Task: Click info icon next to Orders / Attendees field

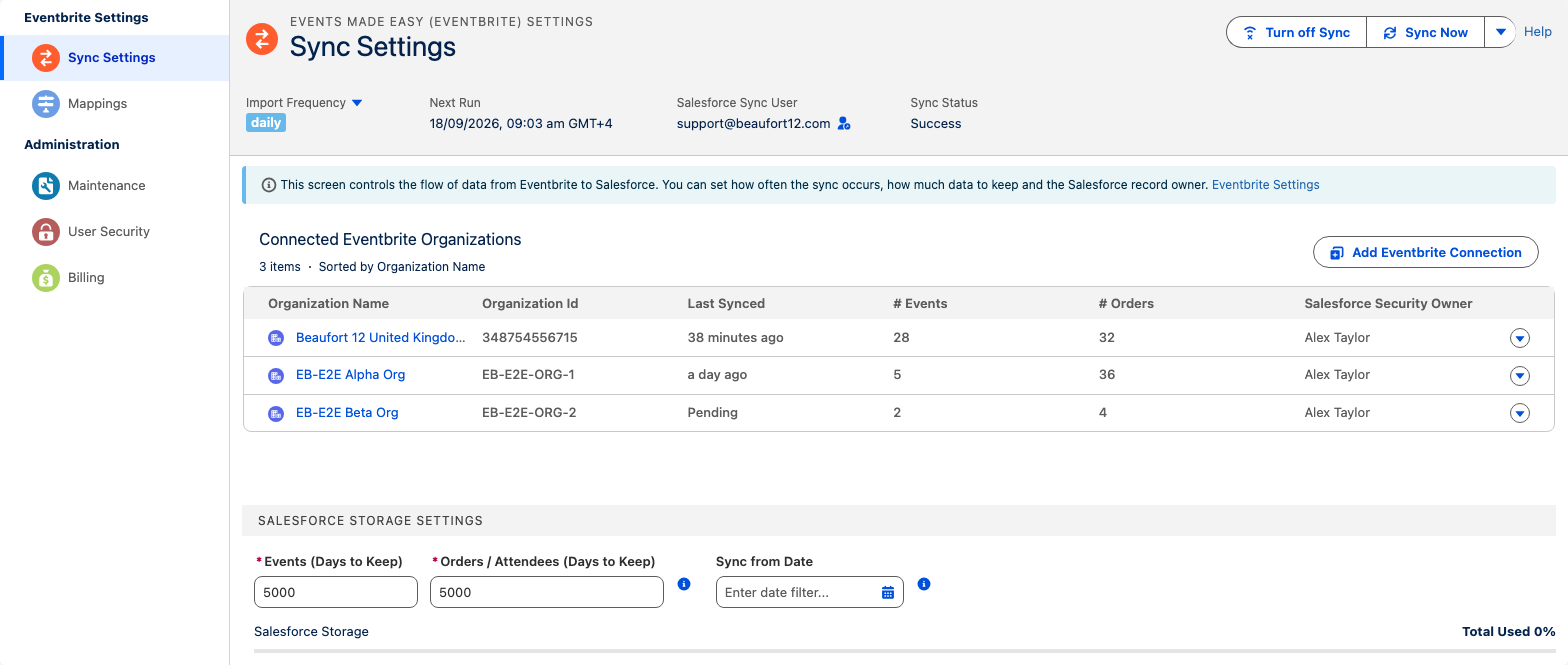Action: [684, 584]
